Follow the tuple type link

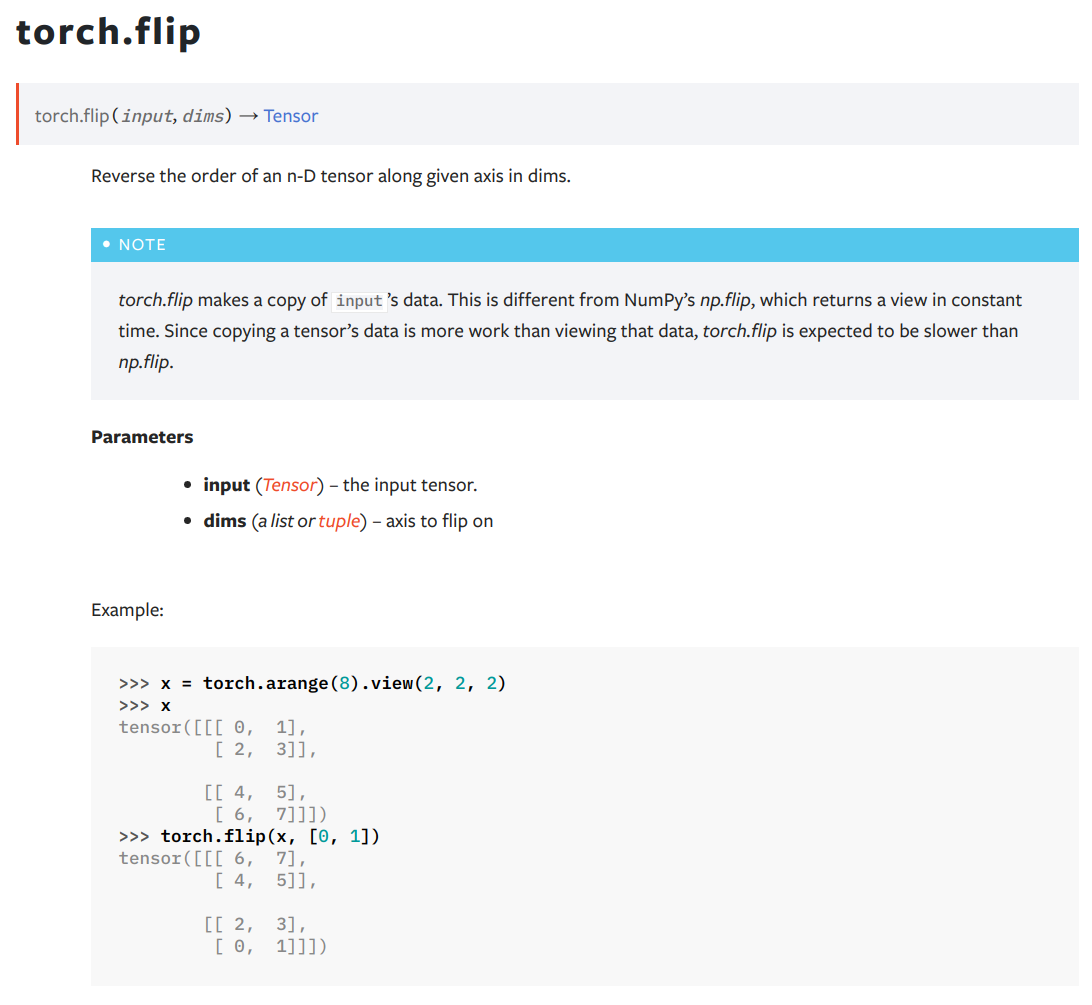339,521
